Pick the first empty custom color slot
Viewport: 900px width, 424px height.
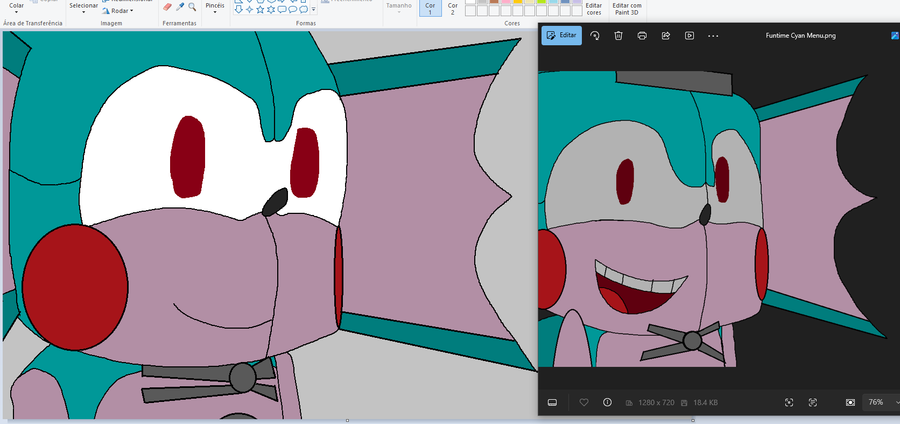(x=470, y=11)
